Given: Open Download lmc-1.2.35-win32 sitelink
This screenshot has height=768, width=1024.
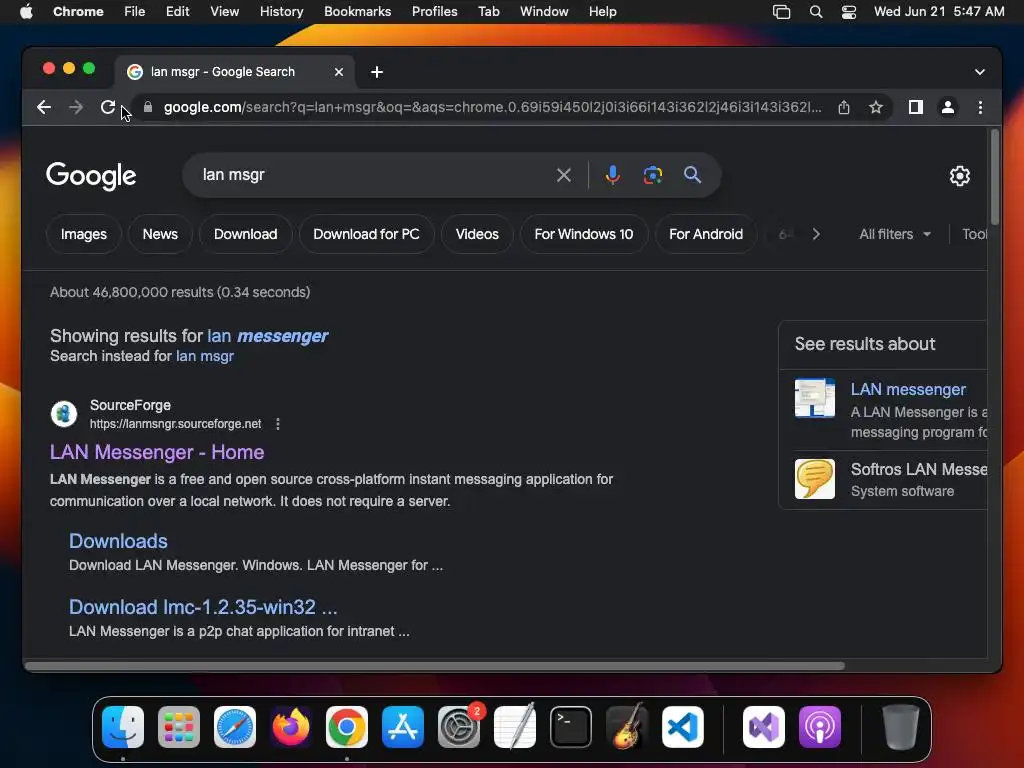Looking at the screenshot, I should [x=203, y=607].
